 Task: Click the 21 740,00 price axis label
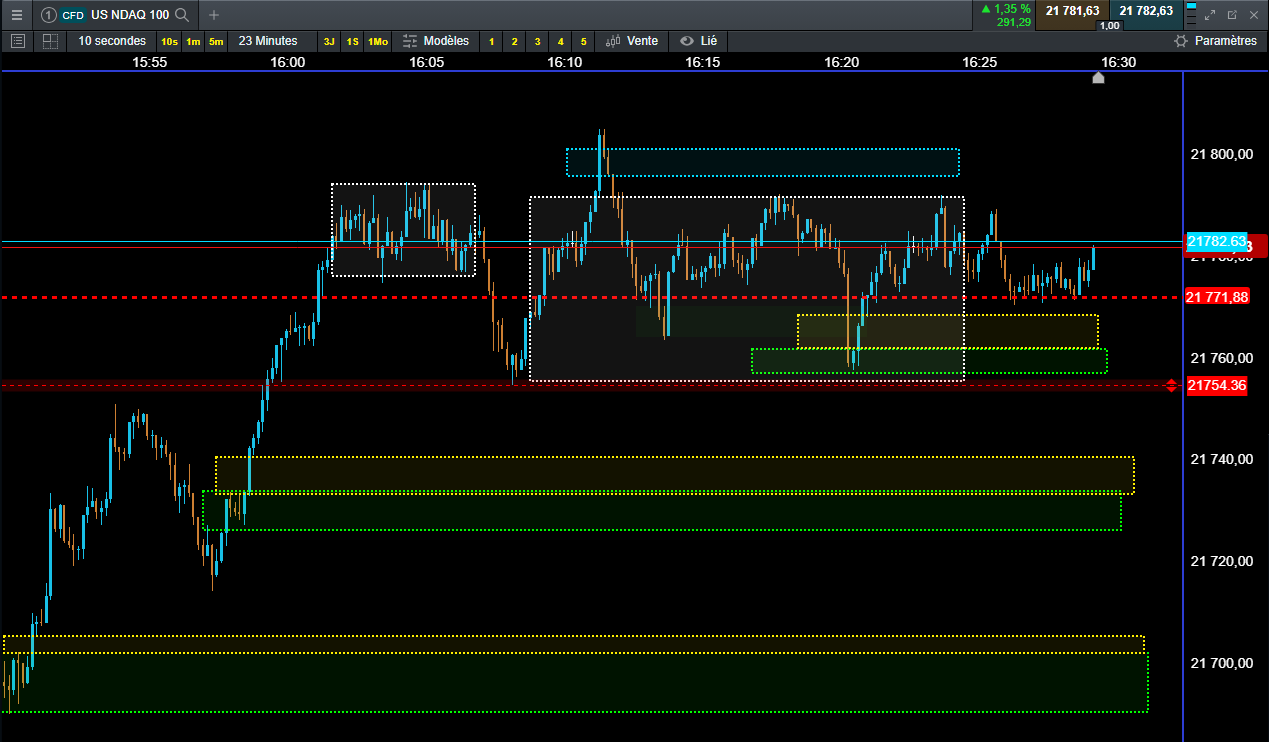click(1222, 460)
